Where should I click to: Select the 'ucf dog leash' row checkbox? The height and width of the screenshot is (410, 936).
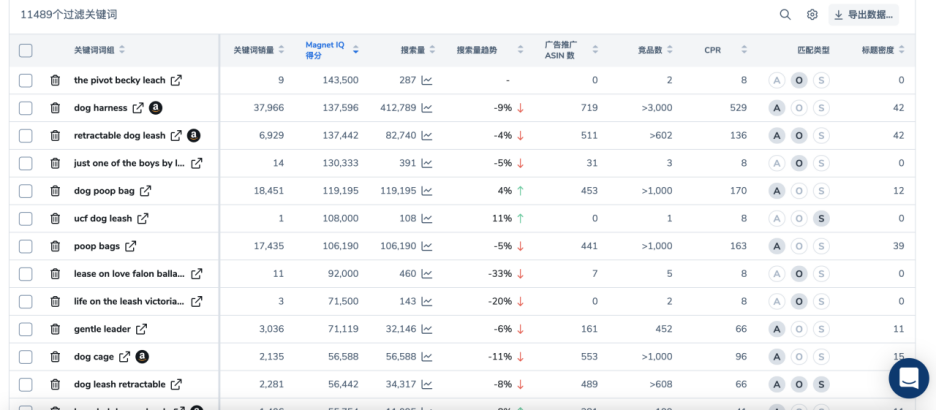coord(26,218)
